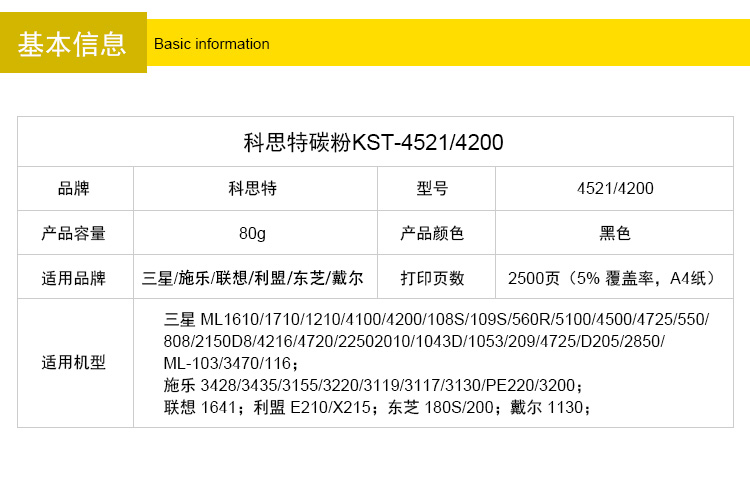Select the model value 4521/4200 cell
Viewport: 750px width, 495px height.
[x=615, y=188]
